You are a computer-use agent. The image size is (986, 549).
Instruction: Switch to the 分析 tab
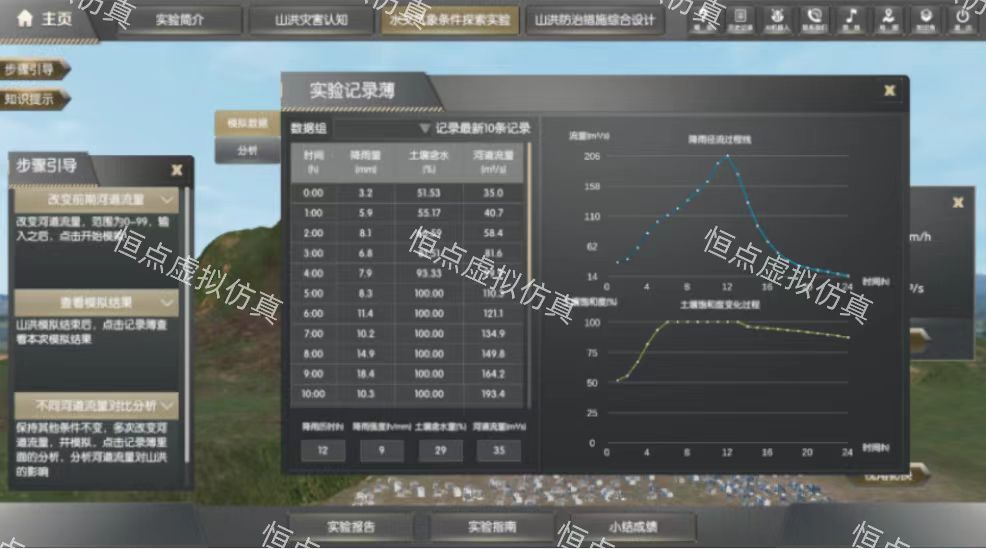click(x=246, y=151)
